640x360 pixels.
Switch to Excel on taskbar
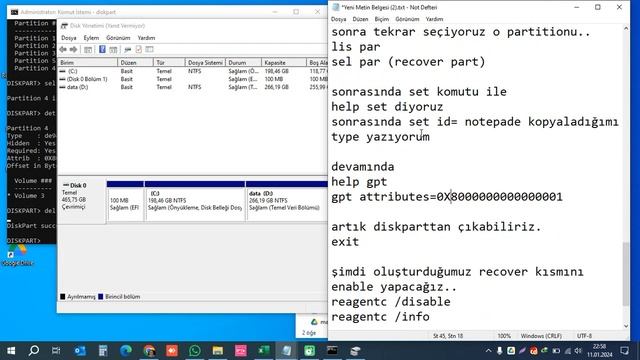tap(264, 351)
